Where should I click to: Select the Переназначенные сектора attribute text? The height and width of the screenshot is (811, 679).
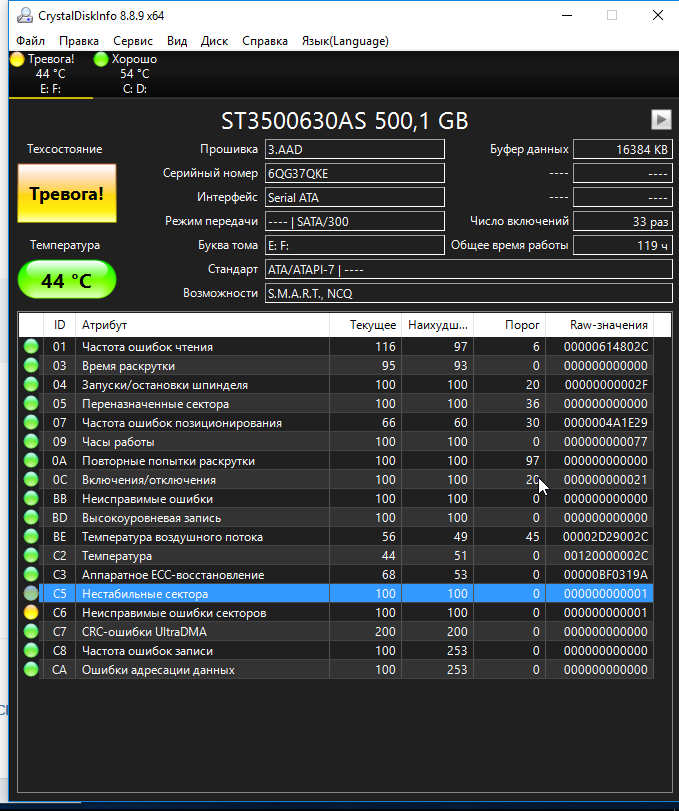pyautogui.click(x=155, y=403)
